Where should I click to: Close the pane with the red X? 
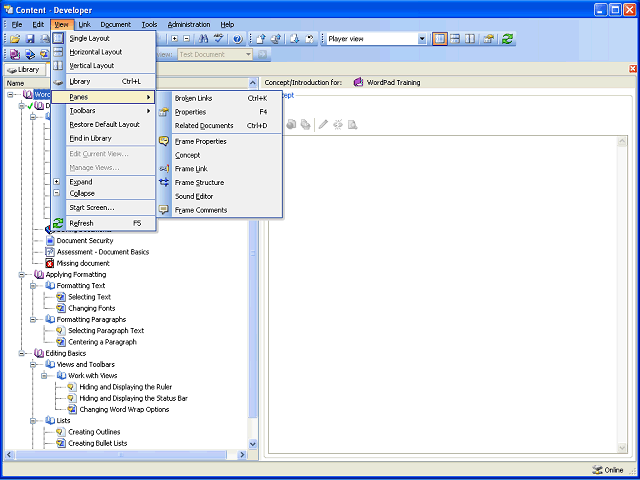point(633,69)
